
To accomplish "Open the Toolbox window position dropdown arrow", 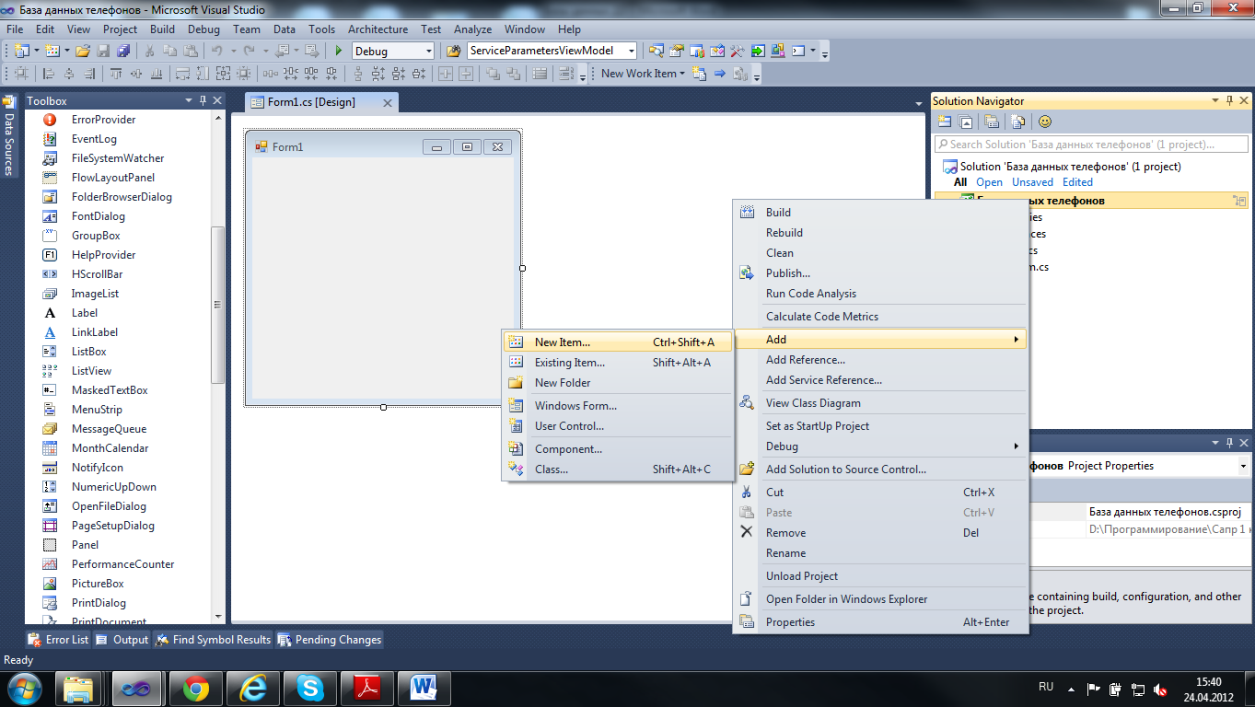I will (x=189, y=101).
